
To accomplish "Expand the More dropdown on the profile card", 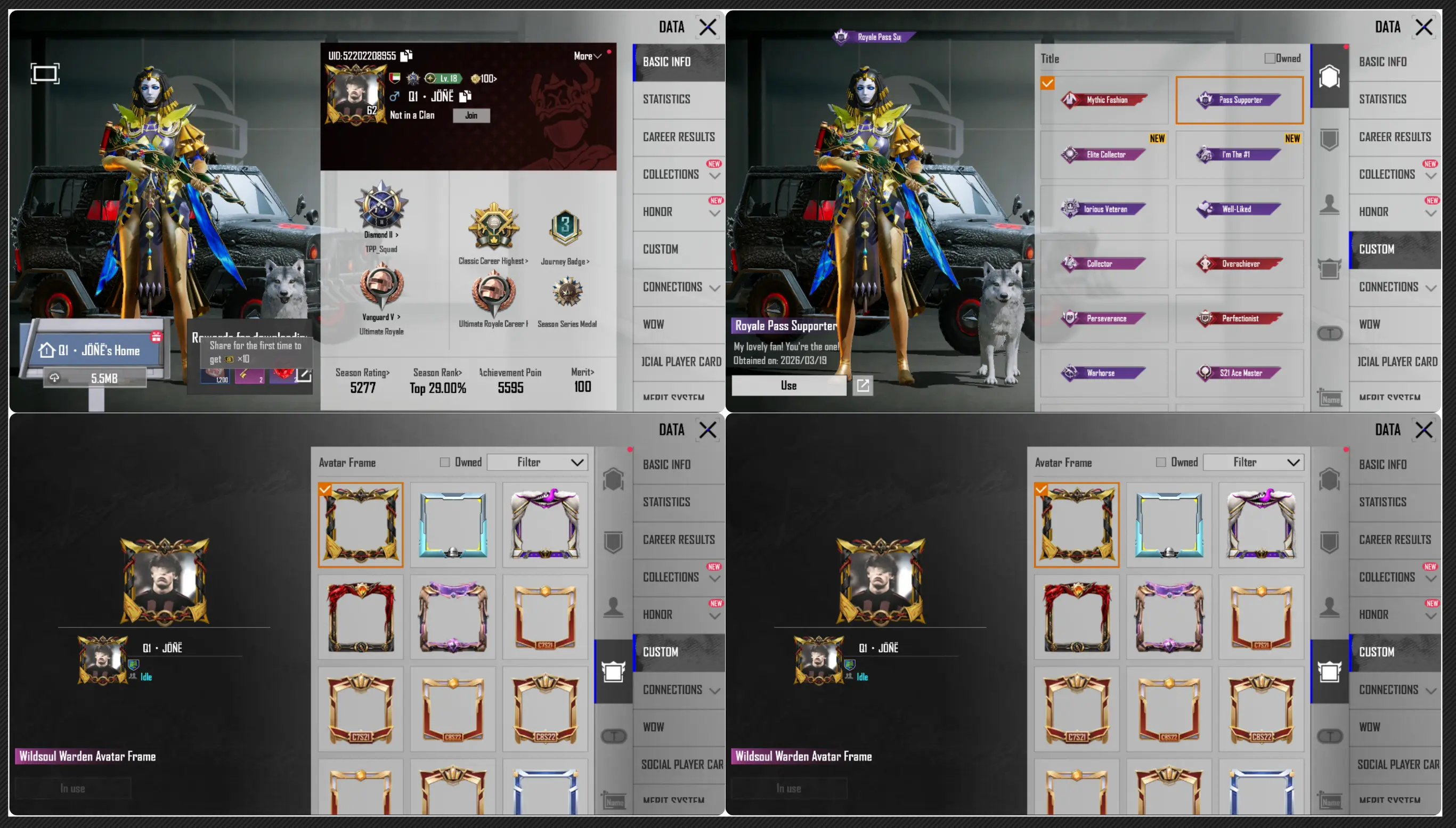I will (x=588, y=56).
